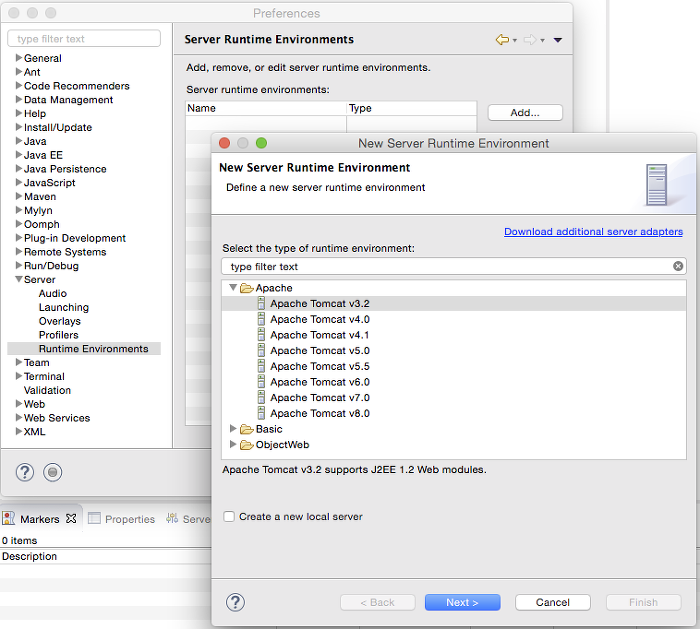Select Validation in Preferences tree
The width and height of the screenshot is (700, 629).
(x=47, y=390)
